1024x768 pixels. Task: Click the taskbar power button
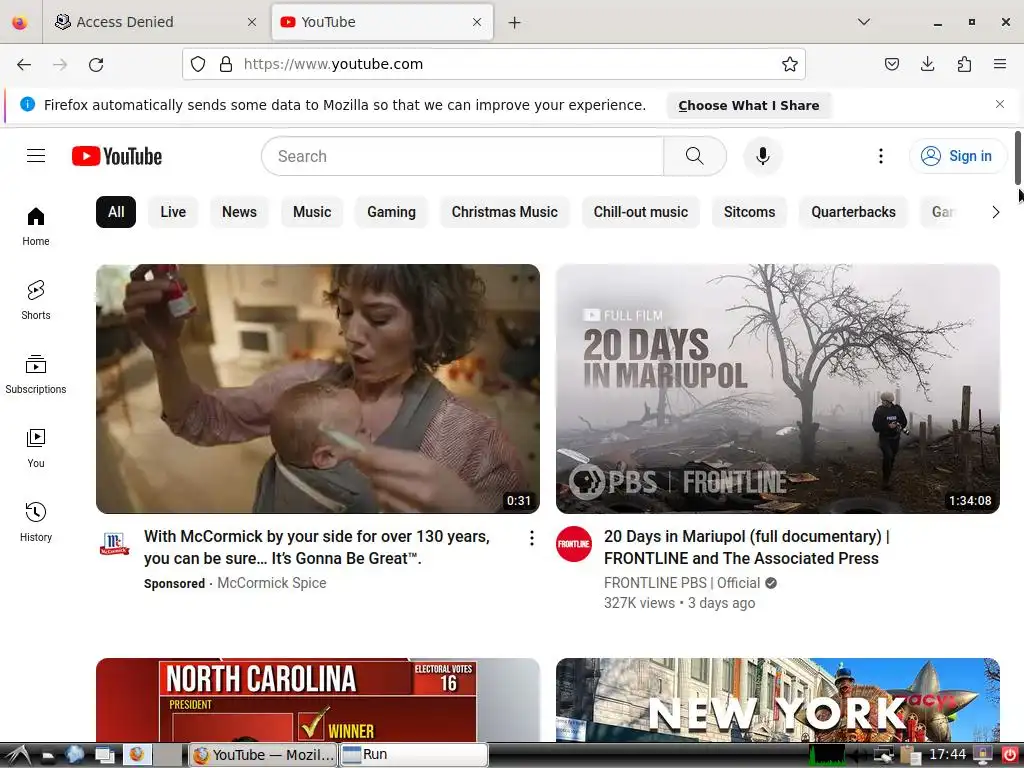(1010, 755)
